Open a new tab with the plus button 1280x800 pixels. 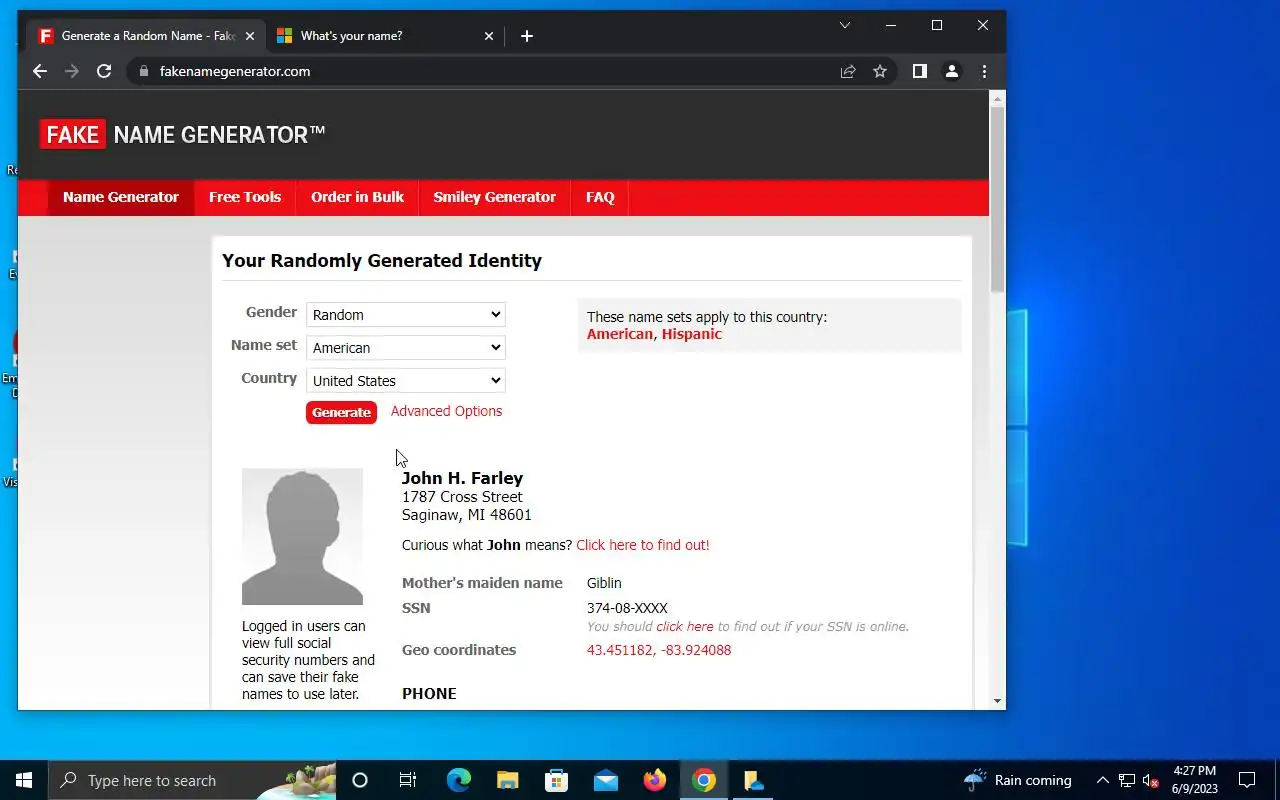pyautogui.click(x=527, y=36)
